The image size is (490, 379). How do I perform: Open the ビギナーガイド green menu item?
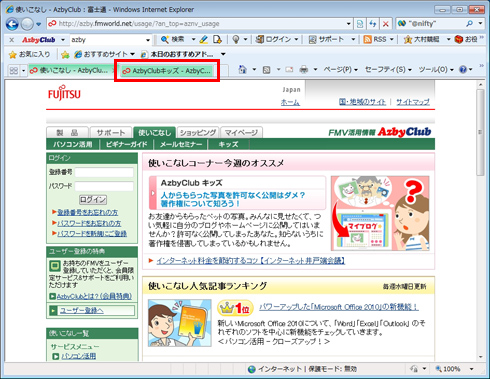point(126,144)
